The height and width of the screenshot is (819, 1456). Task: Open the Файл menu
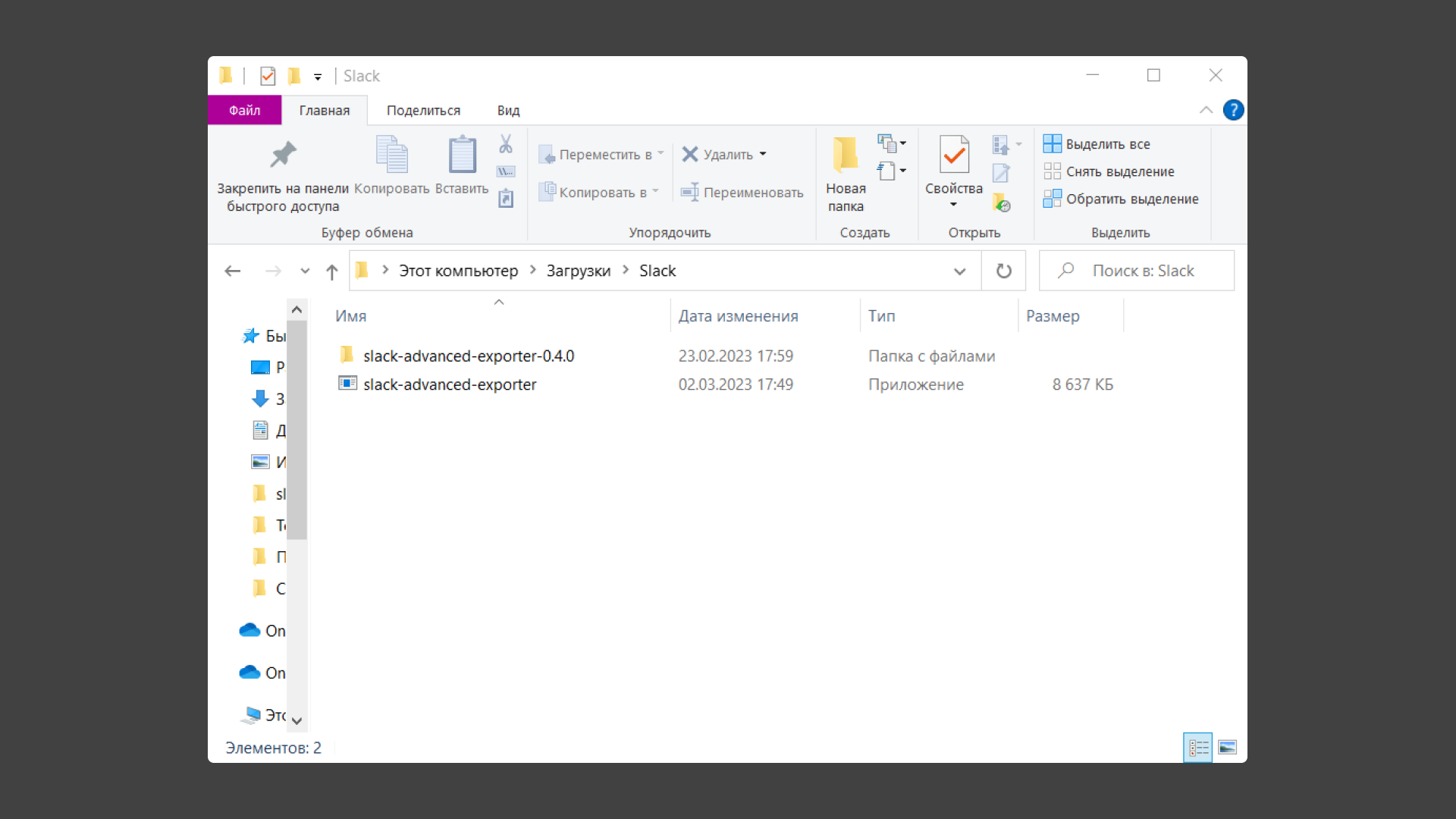coord(244,111)
